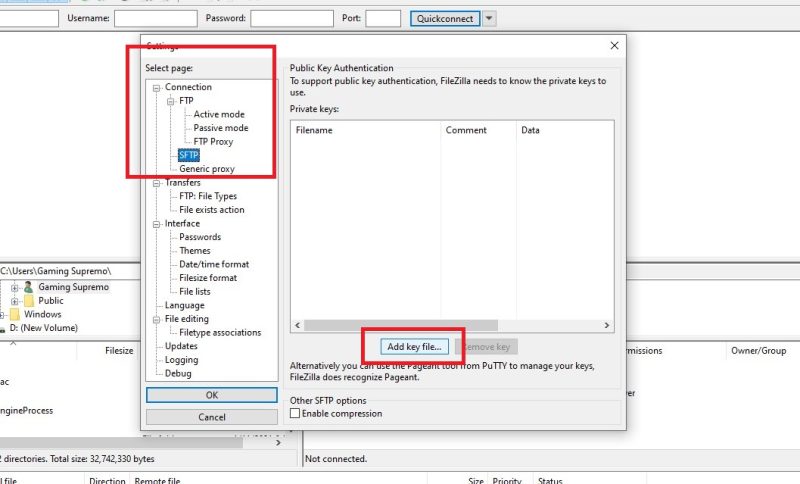The height and width of the screenshot is (484, 800).
Task: Click the Quickconnect button
Action: click(x=445, y=18)
